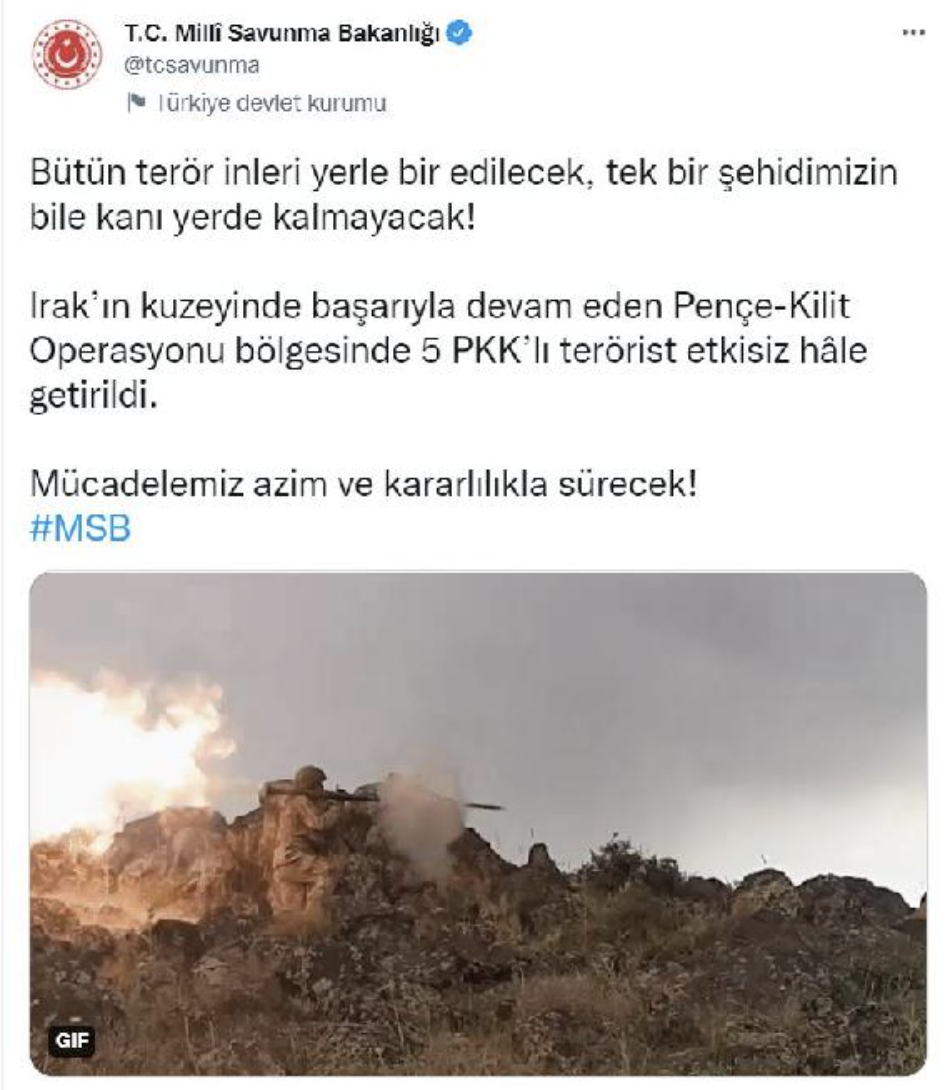Open the @tcsavunma handle link
Viewport: 950px width, 1090px height.
(x=192, y=65)
